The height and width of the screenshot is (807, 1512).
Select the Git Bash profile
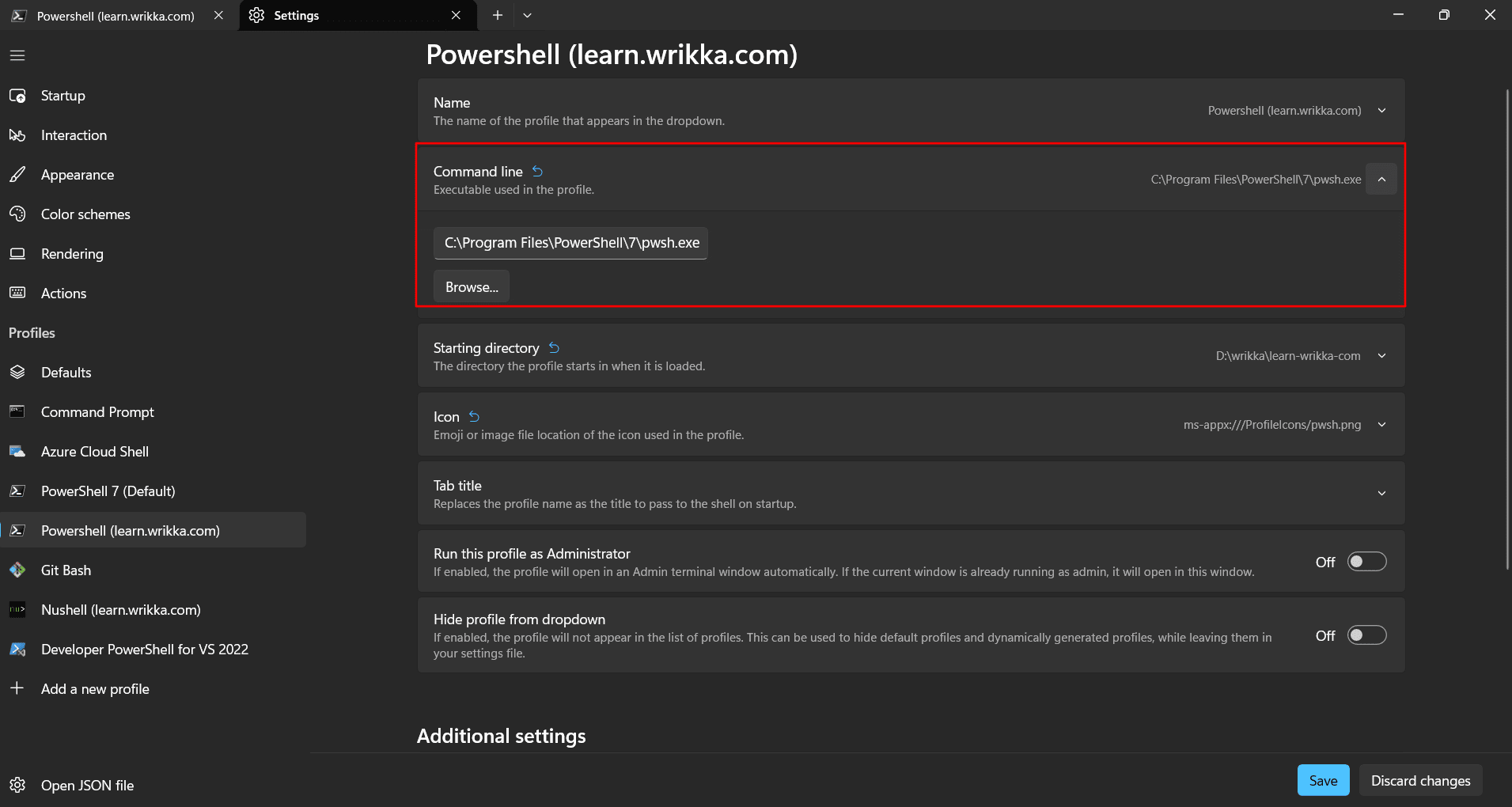[153, 570]
